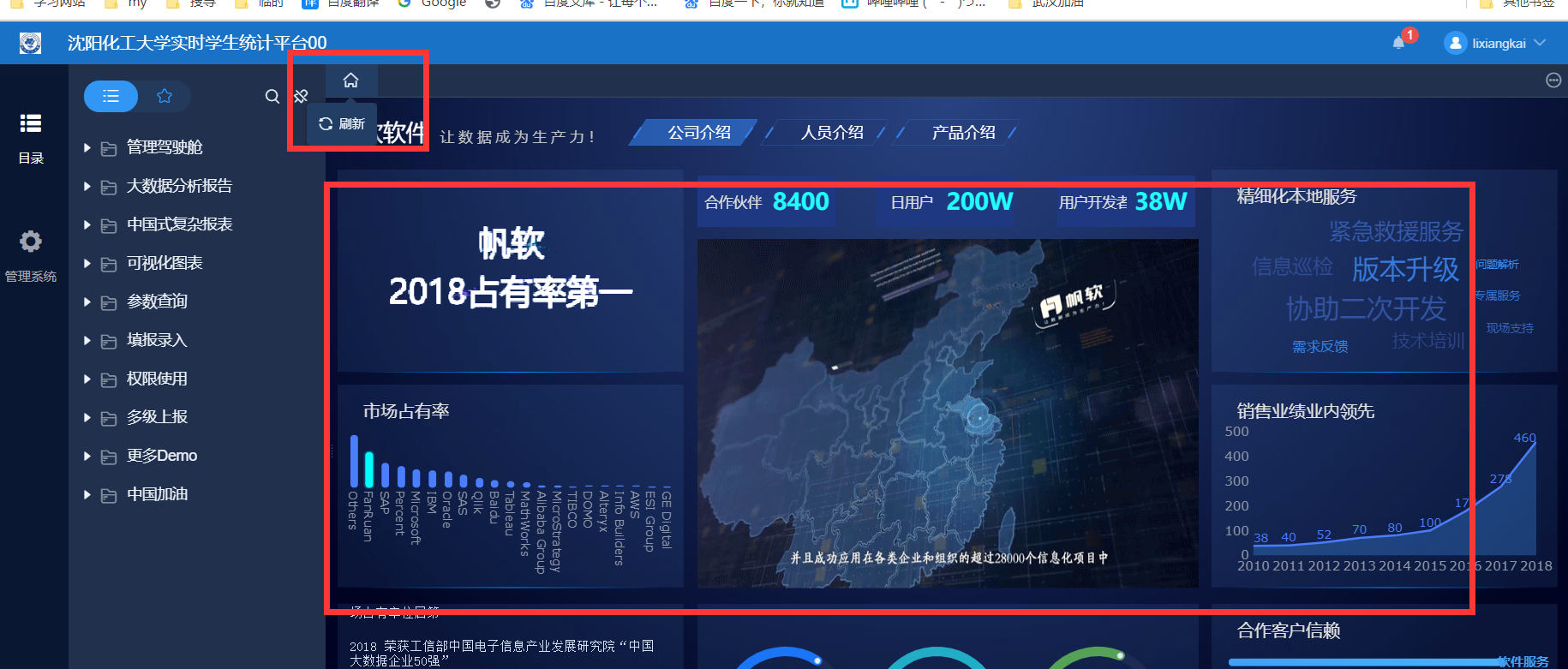
Task: Expand the 可视化图表 folder arrow
Action: point(87,263)
